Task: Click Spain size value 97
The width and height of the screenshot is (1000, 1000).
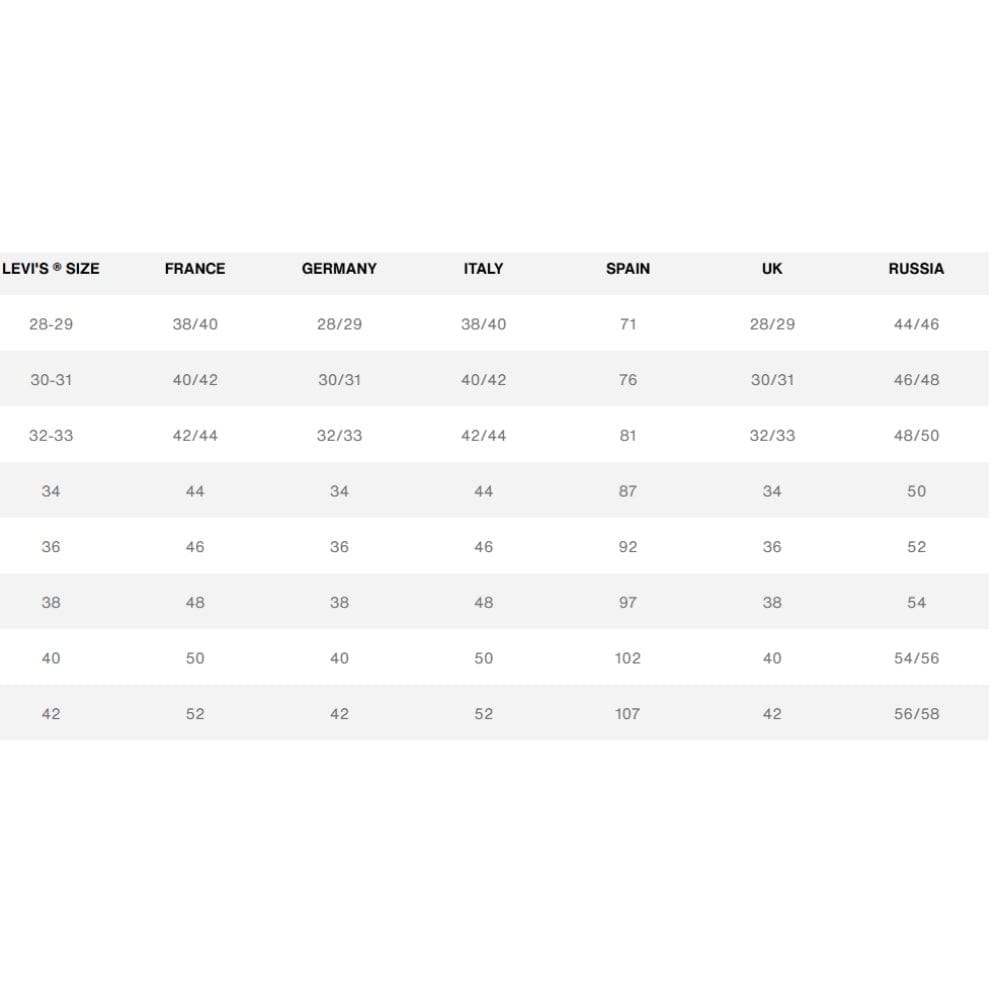Action: tap(628, 603)
